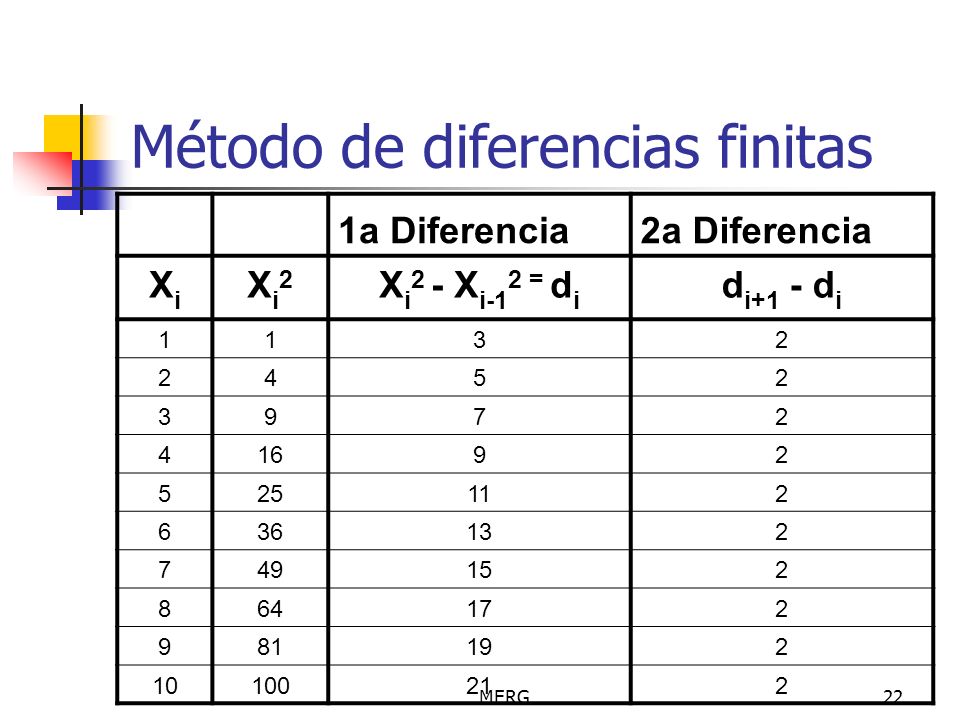The width and height of the screenshot is (960, 720).
Task: Select the 'di+1 - di' formula header
Action: coord(782,288)
